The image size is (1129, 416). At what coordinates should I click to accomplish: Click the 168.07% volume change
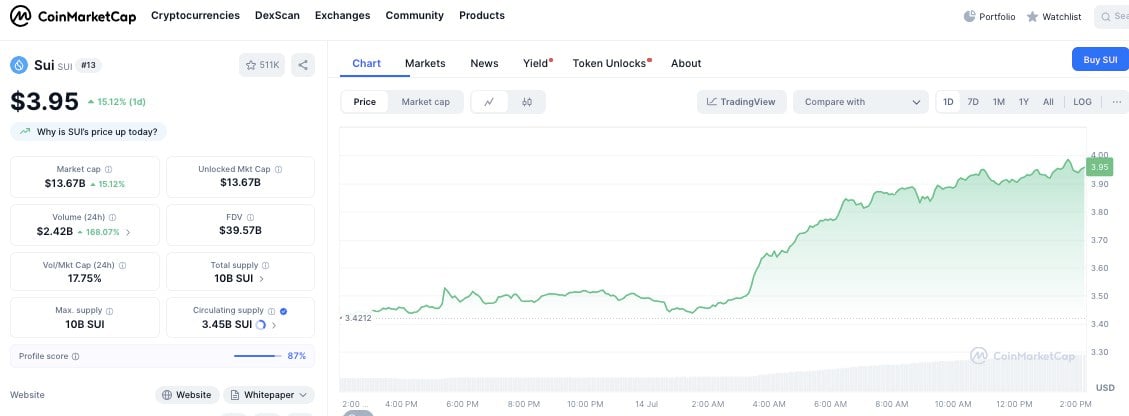[x=99, y=232]
